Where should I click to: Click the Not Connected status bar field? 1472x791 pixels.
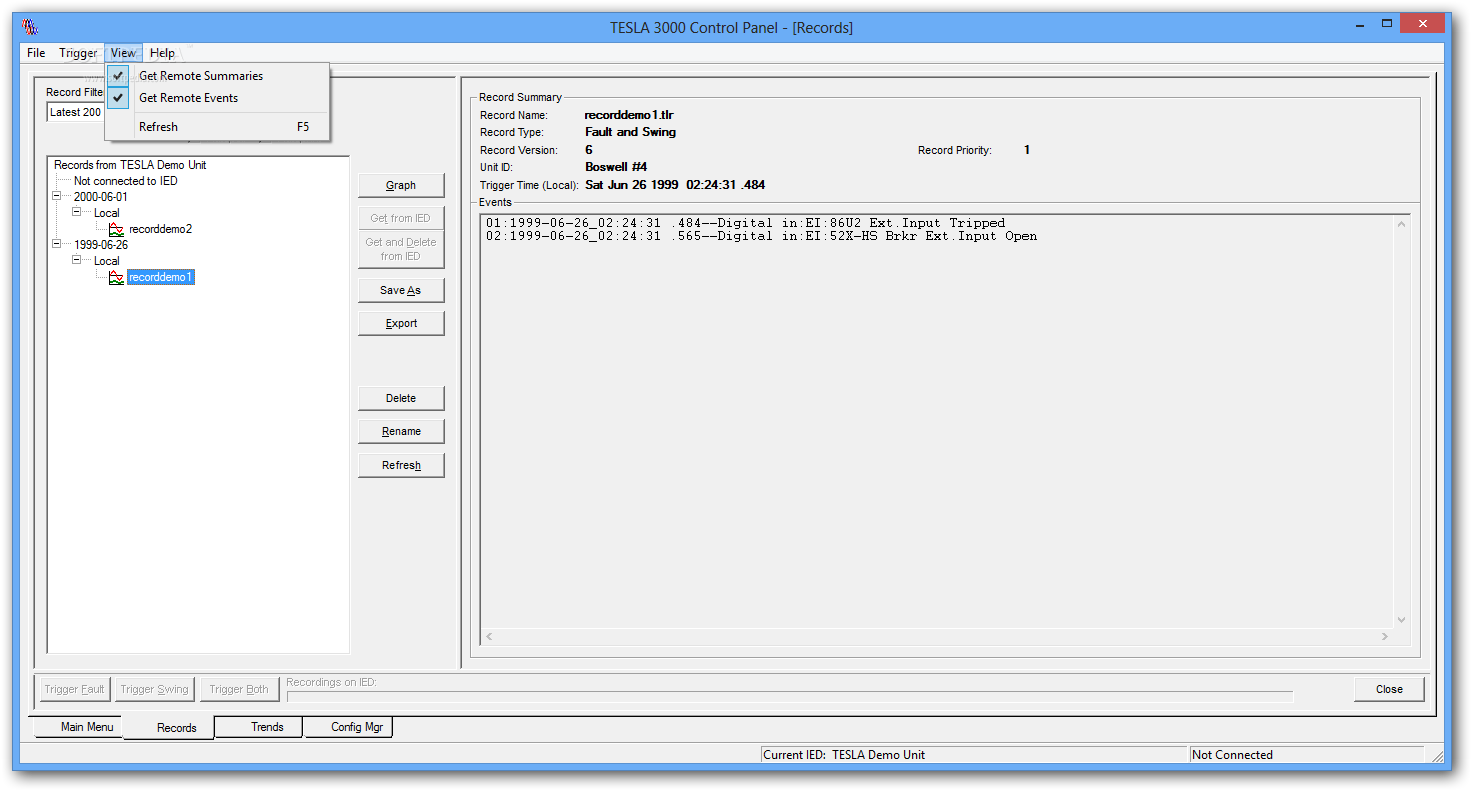coord(1306,755)
